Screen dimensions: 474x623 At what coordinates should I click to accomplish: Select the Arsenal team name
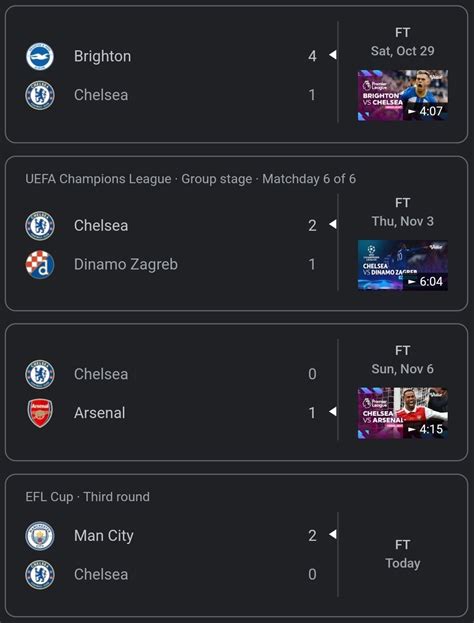pyautogui.click(x=100, y=413)
